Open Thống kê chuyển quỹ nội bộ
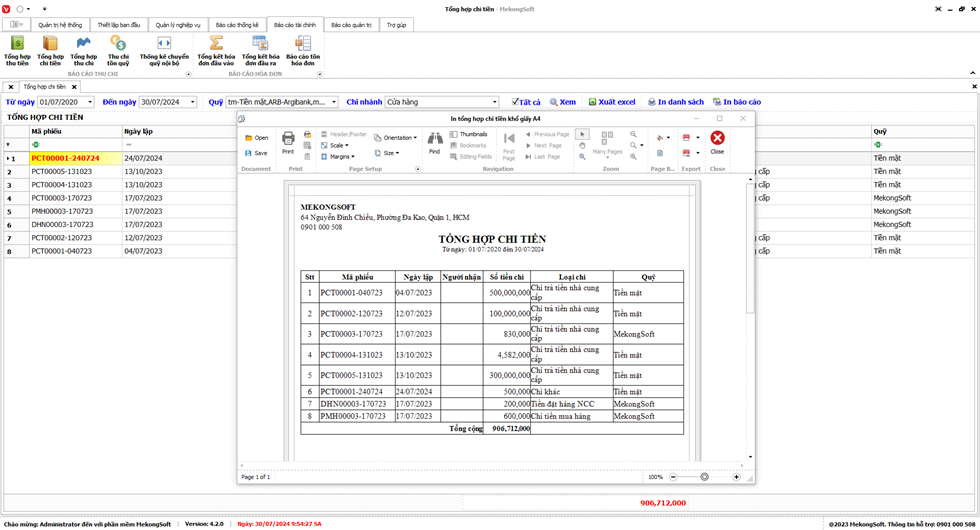 point(164,51)
